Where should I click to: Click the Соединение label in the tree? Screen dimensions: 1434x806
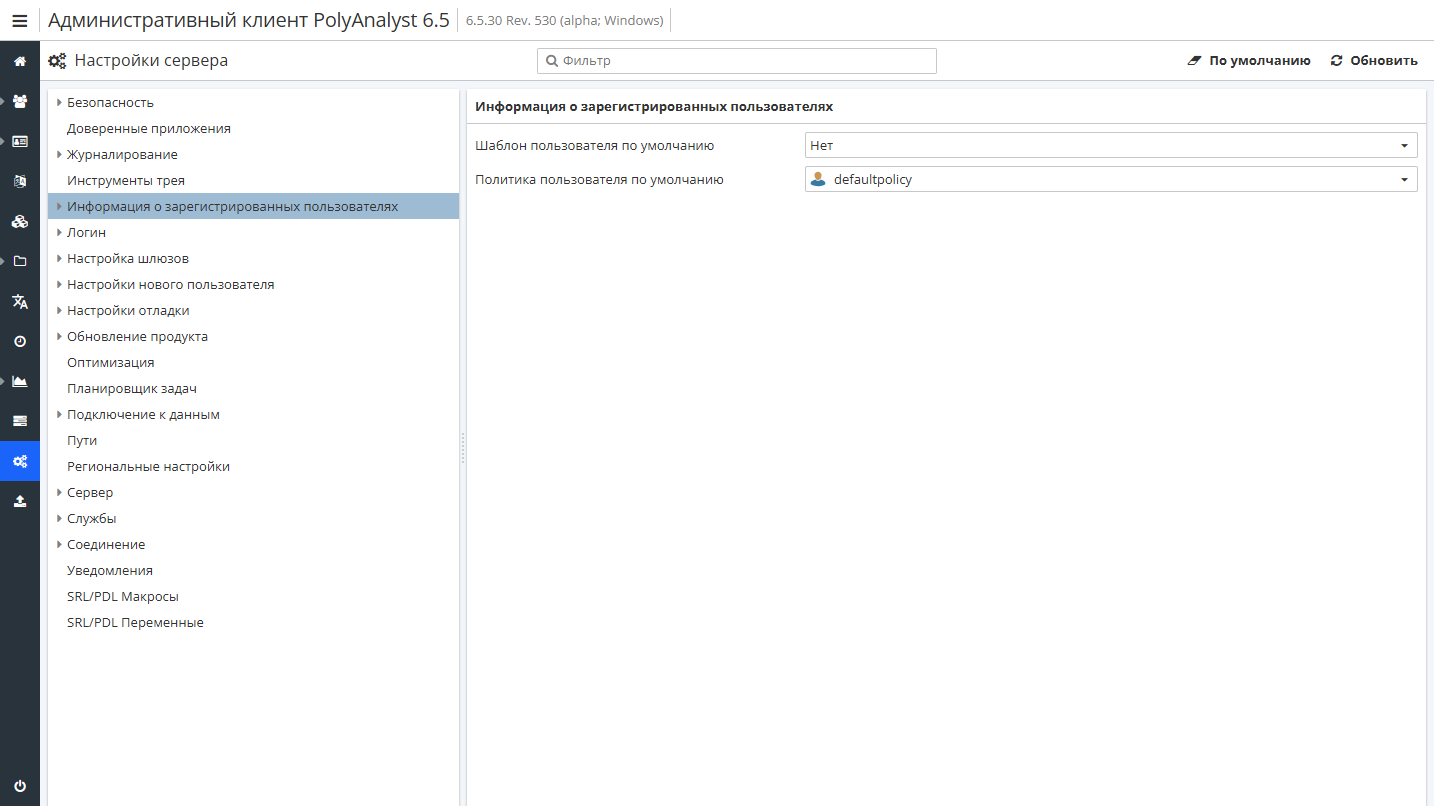106,544
